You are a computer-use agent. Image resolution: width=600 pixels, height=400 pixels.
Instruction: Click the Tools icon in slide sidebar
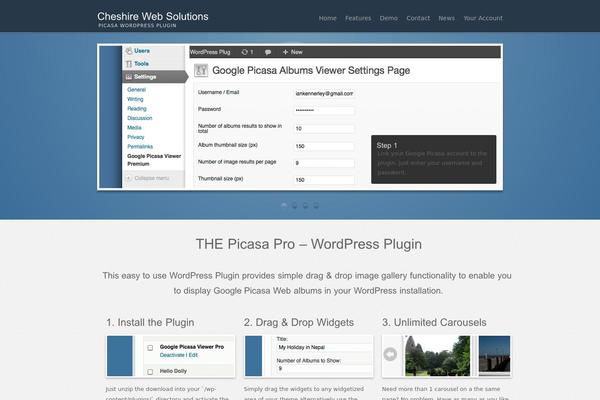tap(129, 64)
